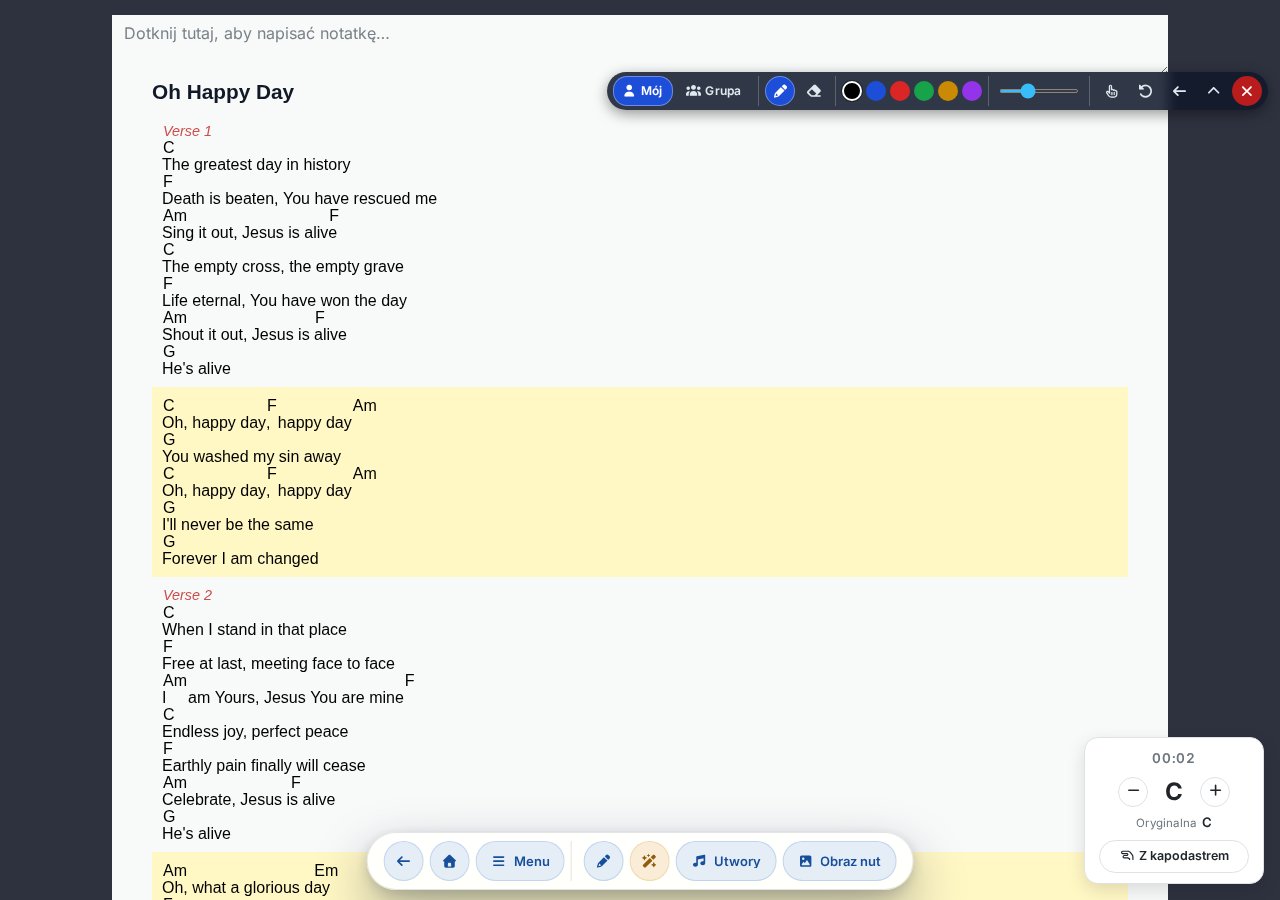Click the lyric 'When I stand in that place'
Viewport: 1280px width, 900px height.
254,630
